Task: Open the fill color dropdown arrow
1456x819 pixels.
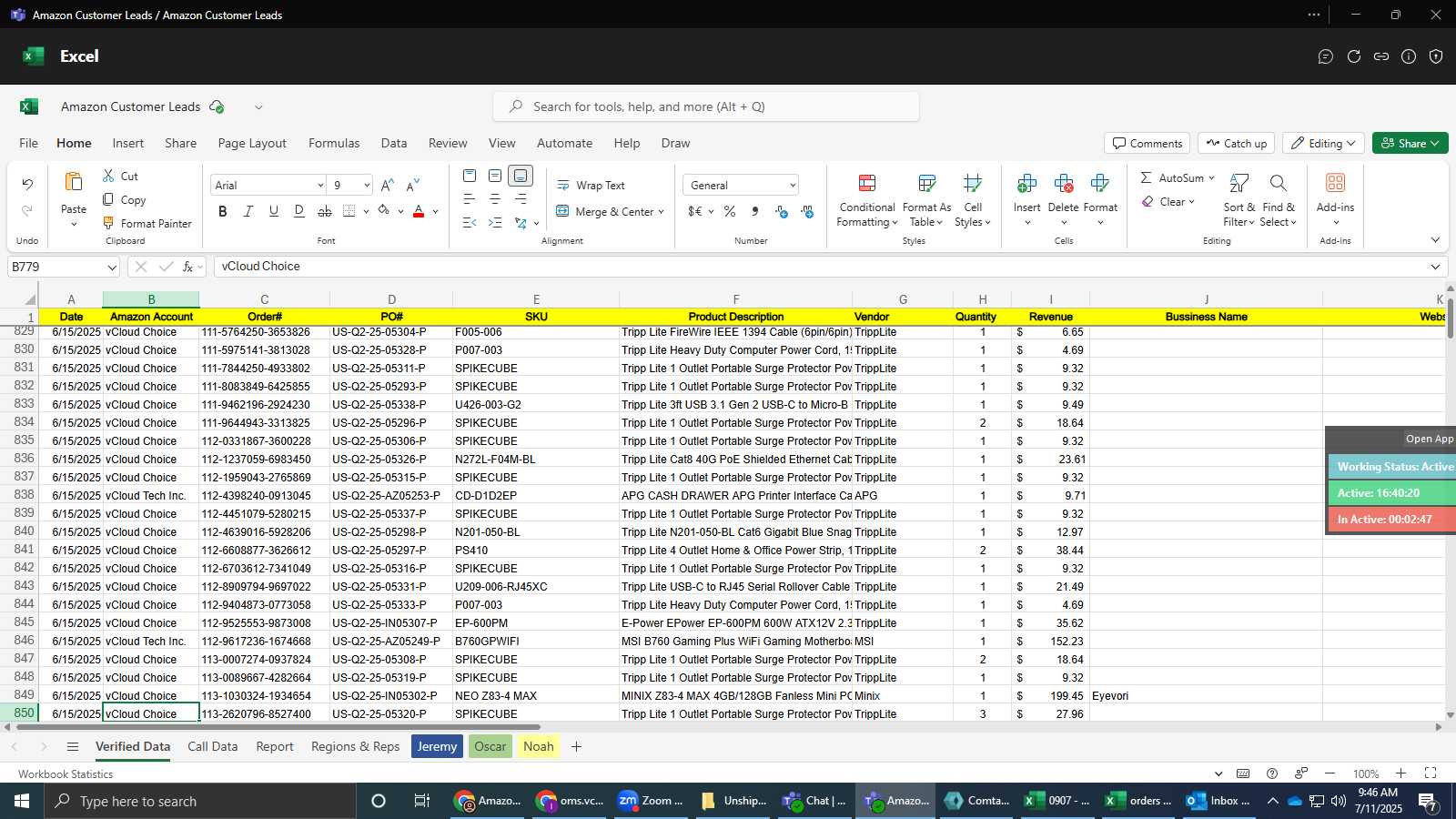Action: tap(400, 211)
